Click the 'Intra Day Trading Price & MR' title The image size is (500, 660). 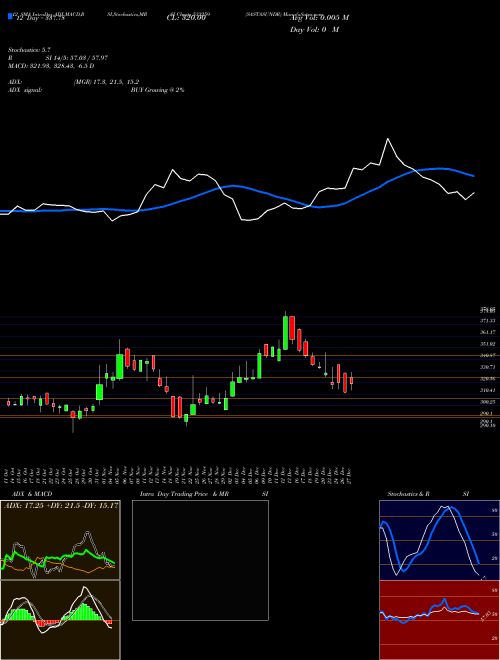184,494
